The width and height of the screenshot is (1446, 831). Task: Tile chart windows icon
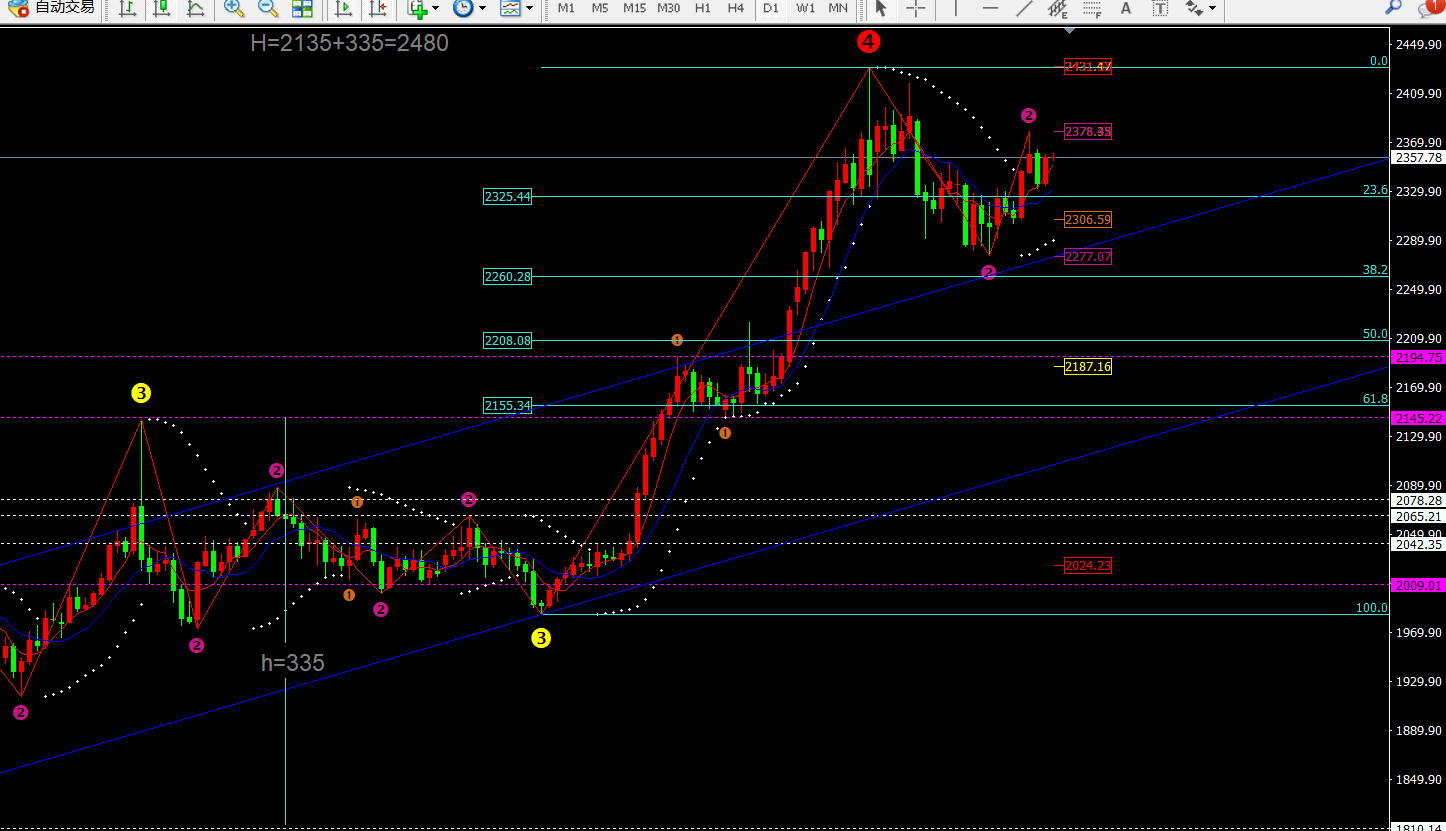[302, 9]
